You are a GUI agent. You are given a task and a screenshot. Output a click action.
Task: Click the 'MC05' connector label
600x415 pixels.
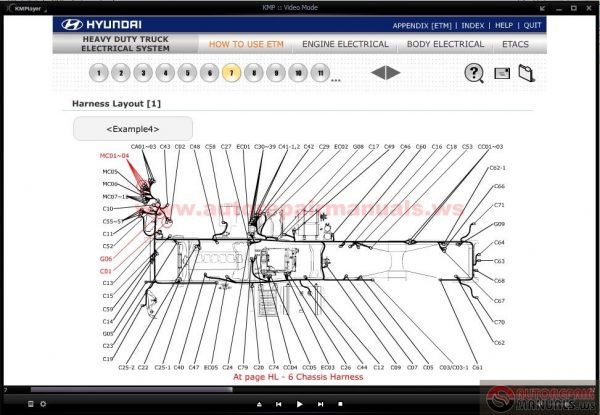pos(110,172)
